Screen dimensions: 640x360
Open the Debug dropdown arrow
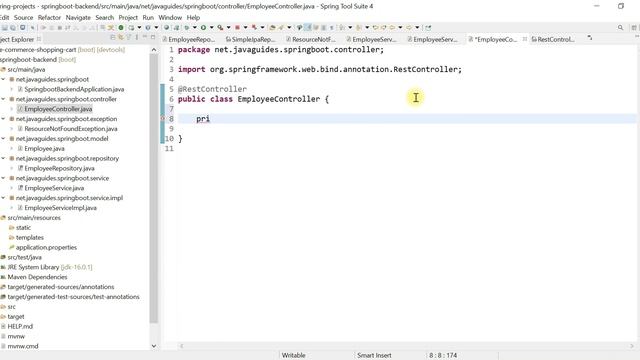pos(195,27)
